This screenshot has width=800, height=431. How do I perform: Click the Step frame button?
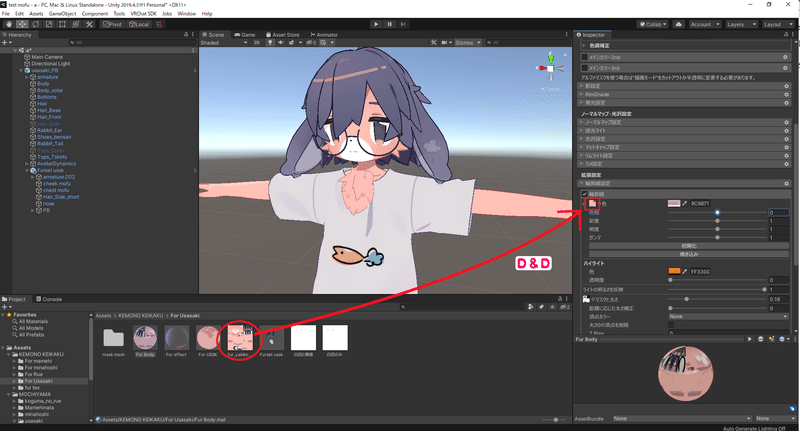(x=403, y=24)
